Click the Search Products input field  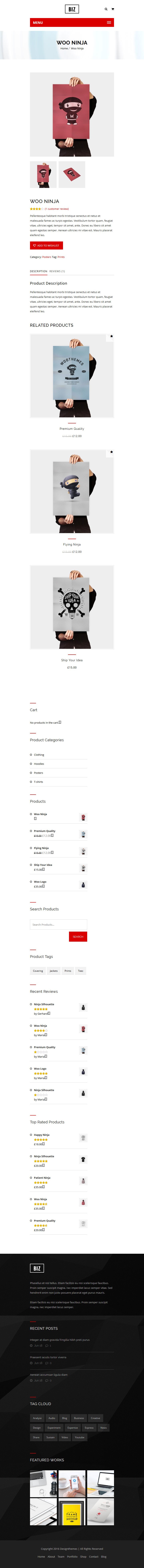(x=58, y=925)
